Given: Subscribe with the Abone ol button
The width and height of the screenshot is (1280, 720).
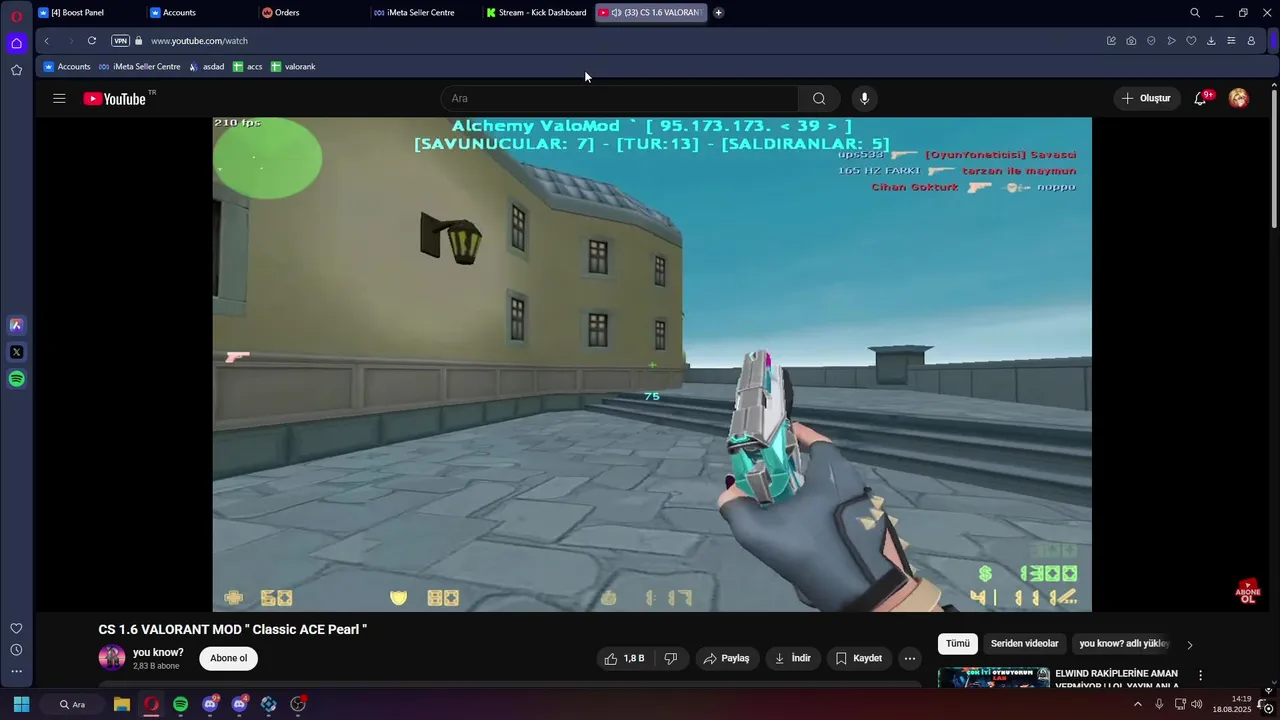Looking at the screenshot, I should (228, 658).
